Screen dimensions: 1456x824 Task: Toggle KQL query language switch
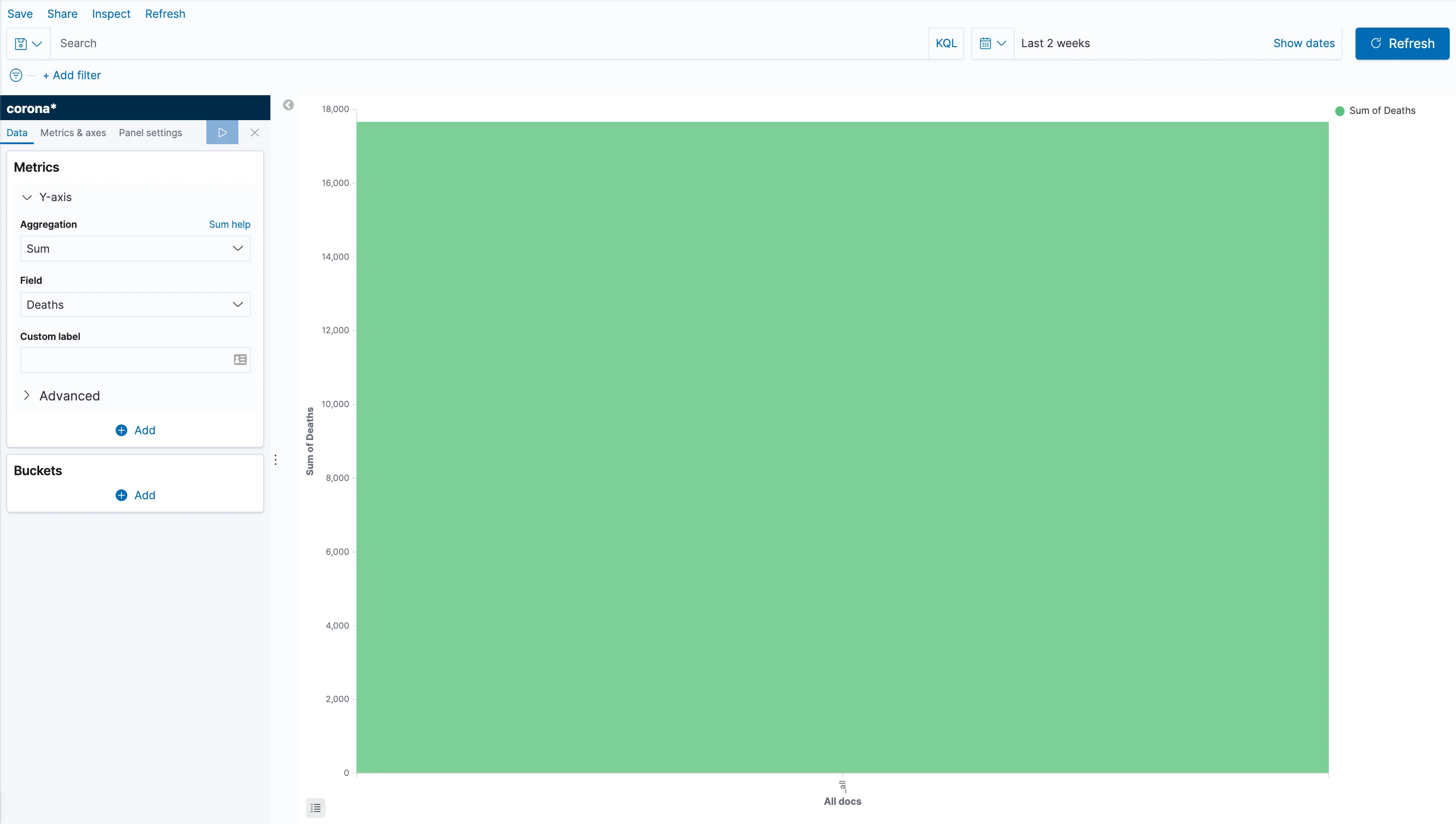(946, 44)
